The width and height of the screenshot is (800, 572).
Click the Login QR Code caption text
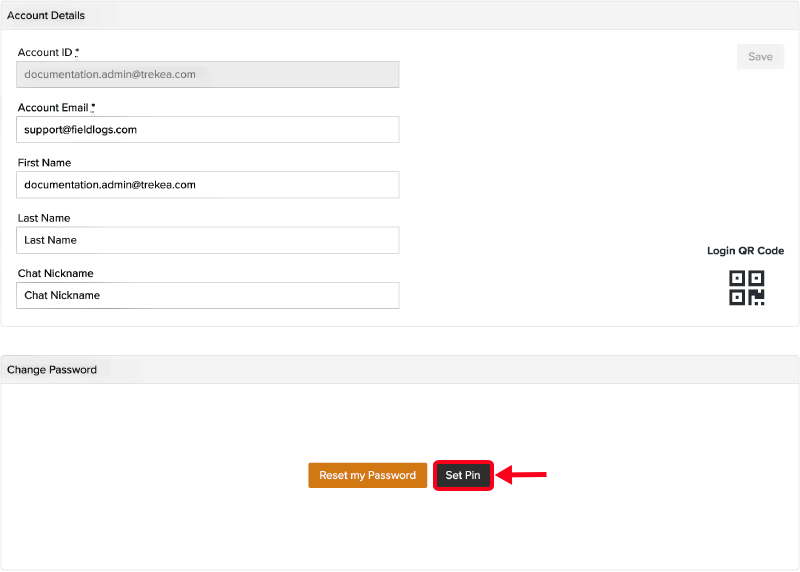(745, 251)
